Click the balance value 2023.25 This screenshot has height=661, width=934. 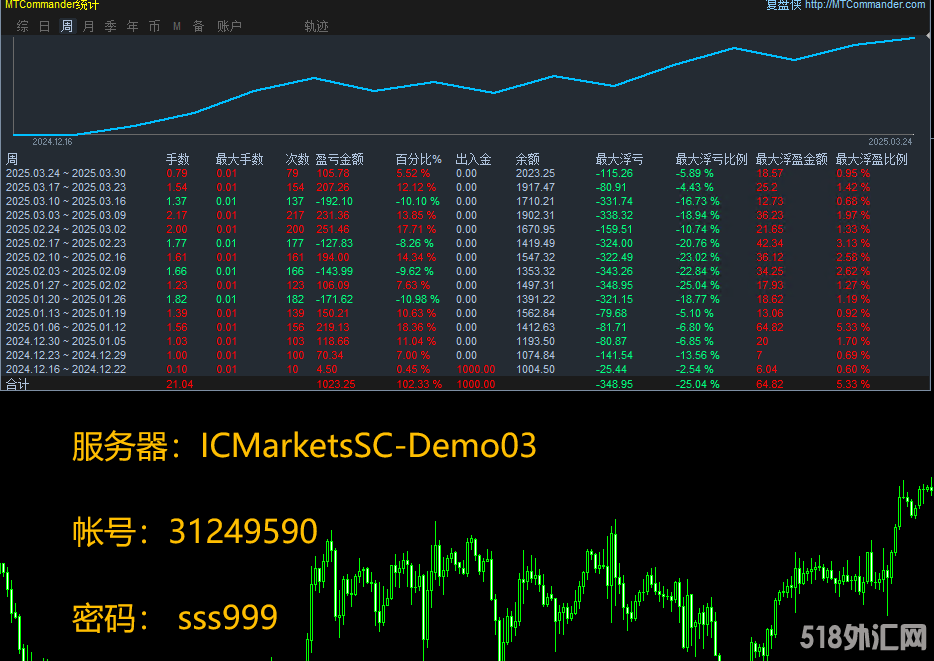point(535,173)
